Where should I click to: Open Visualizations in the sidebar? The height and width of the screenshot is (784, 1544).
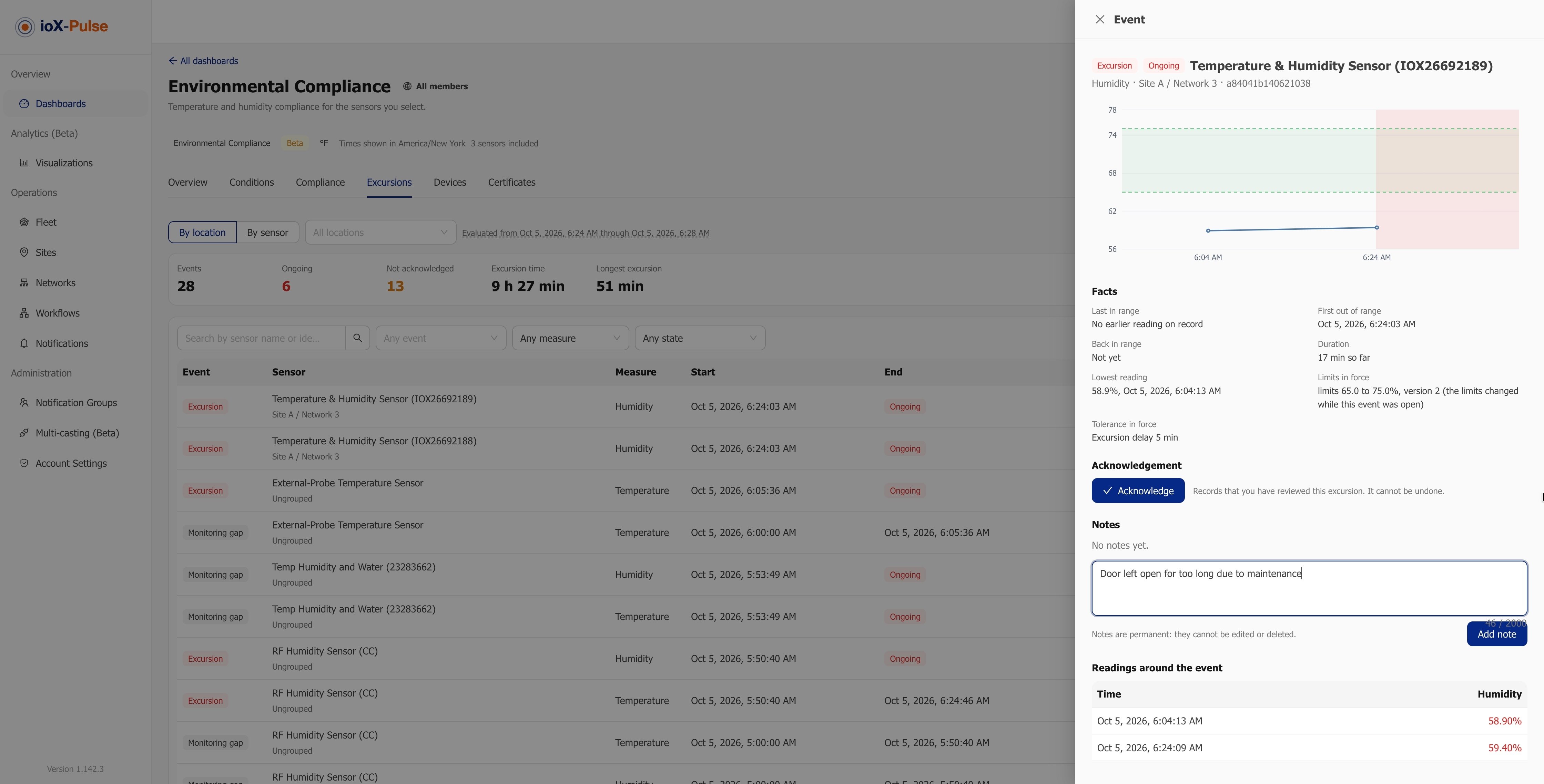coord(75,163)
